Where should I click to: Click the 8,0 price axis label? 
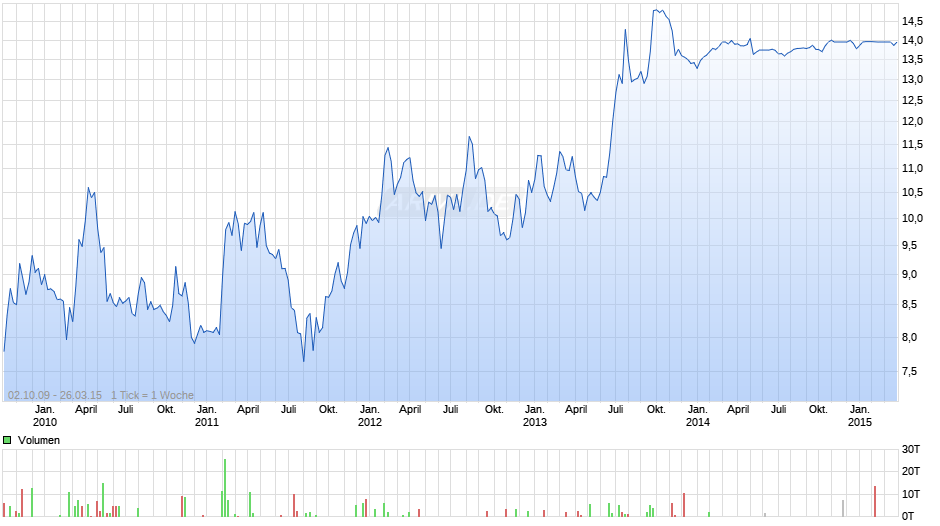(909, 337)
